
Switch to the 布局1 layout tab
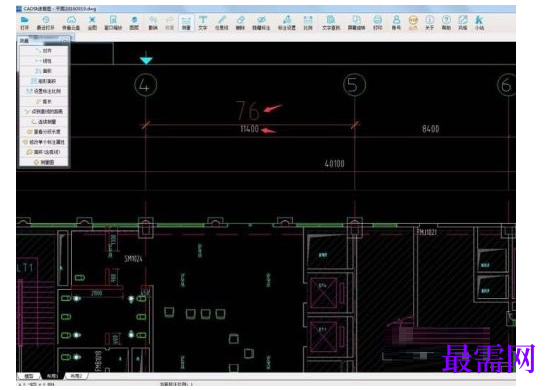coord(52,376)
